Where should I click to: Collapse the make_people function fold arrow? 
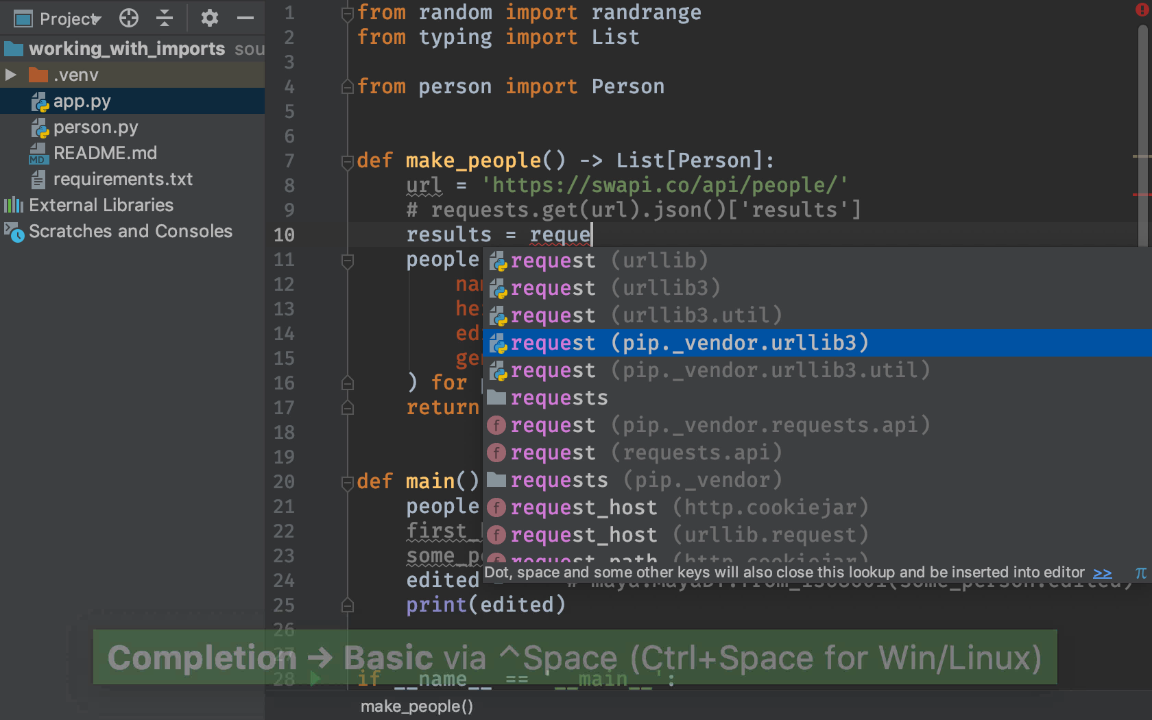346,159
